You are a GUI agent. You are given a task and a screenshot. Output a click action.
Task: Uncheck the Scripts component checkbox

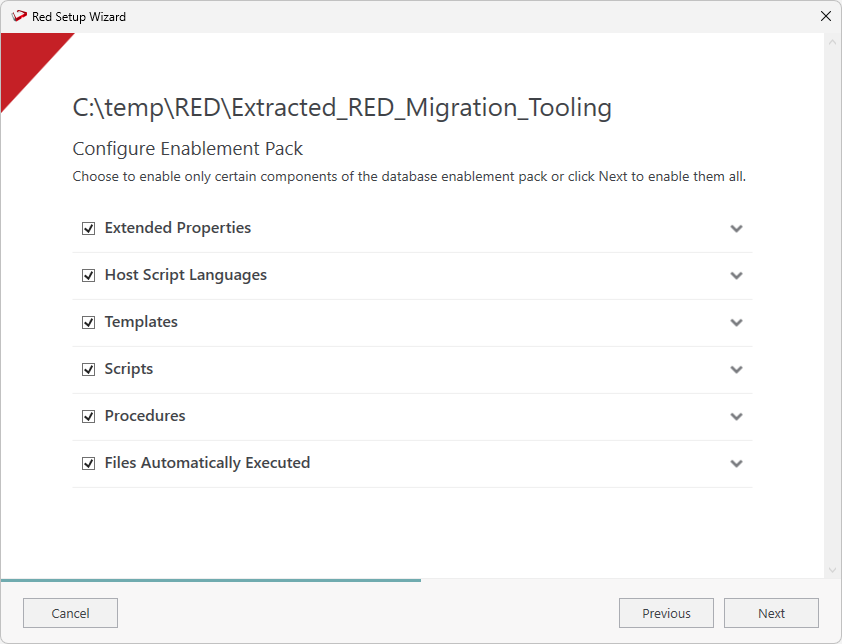88,370
